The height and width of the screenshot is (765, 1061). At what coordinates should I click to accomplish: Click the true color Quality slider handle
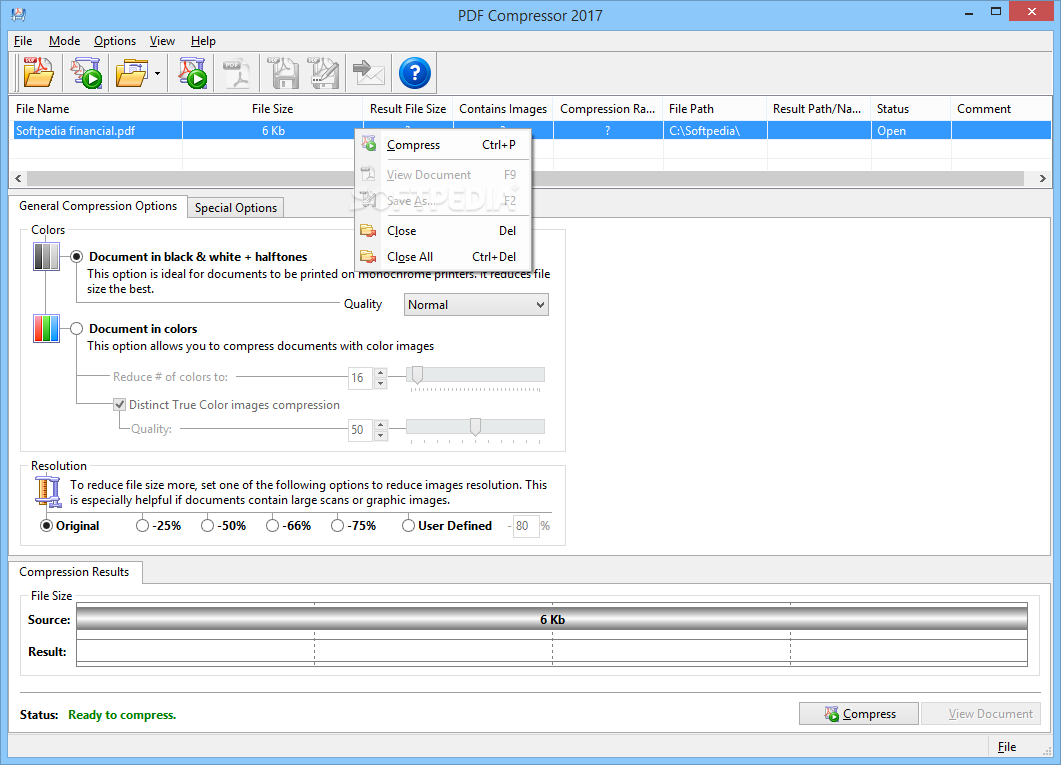click(x=476, y=427)
